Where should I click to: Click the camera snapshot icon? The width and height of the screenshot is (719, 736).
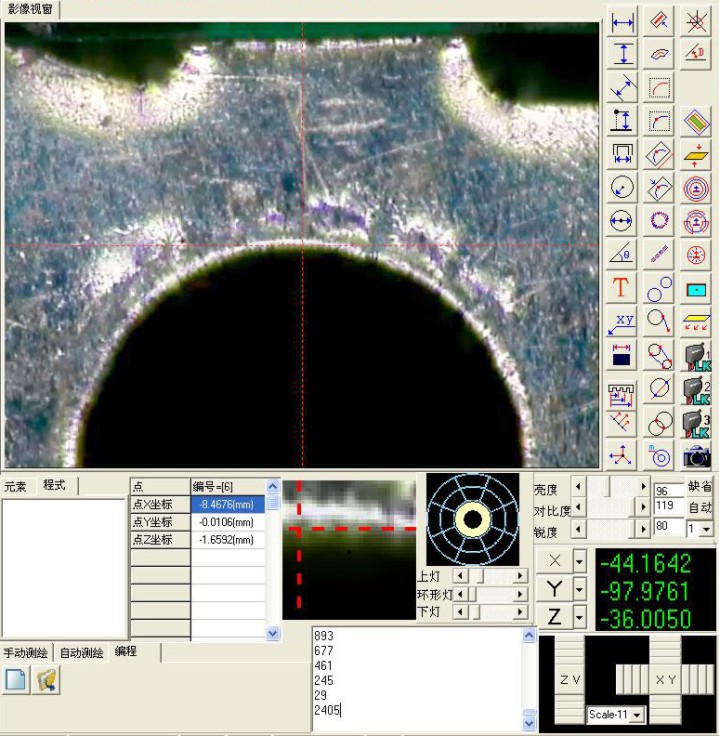tap(696, 456)
